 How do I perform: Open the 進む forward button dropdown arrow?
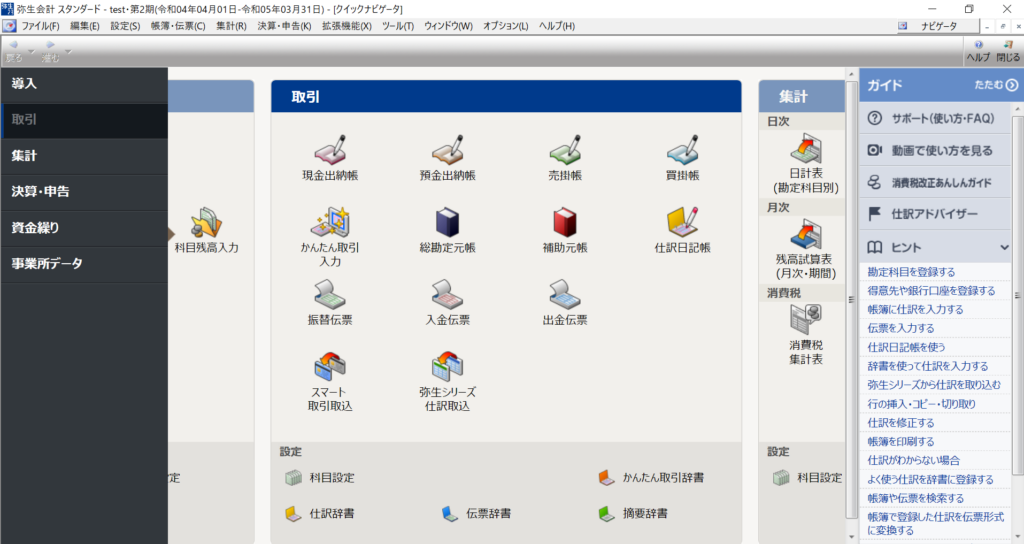pos(68,50)
